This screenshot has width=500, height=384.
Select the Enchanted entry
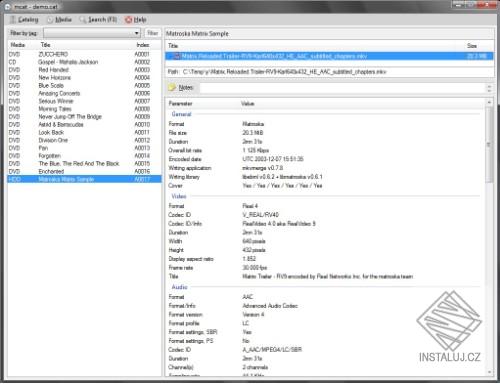point(84,172)
